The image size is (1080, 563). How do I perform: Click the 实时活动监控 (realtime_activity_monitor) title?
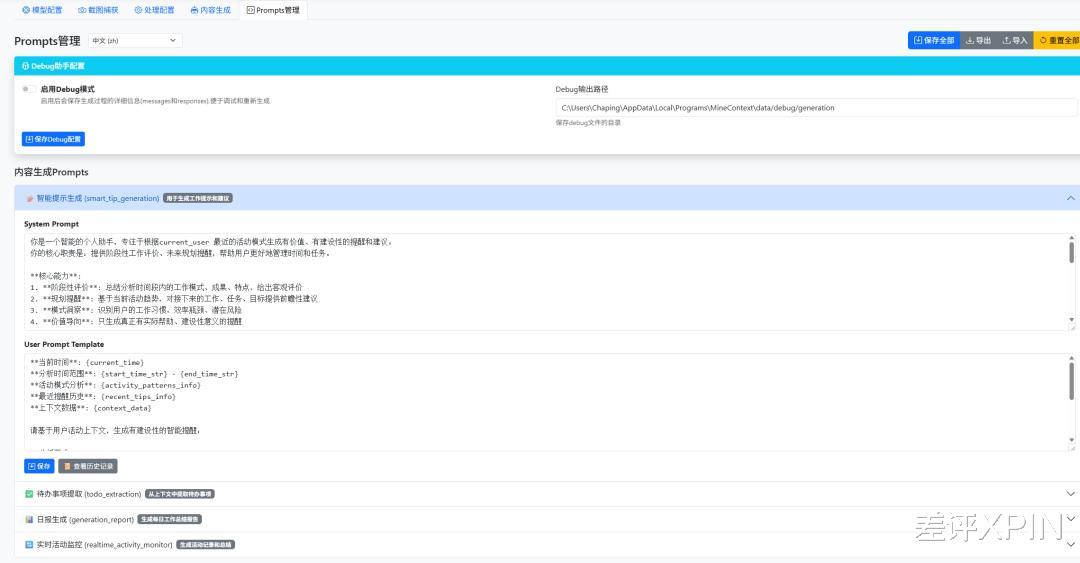(x=105, y=544)
